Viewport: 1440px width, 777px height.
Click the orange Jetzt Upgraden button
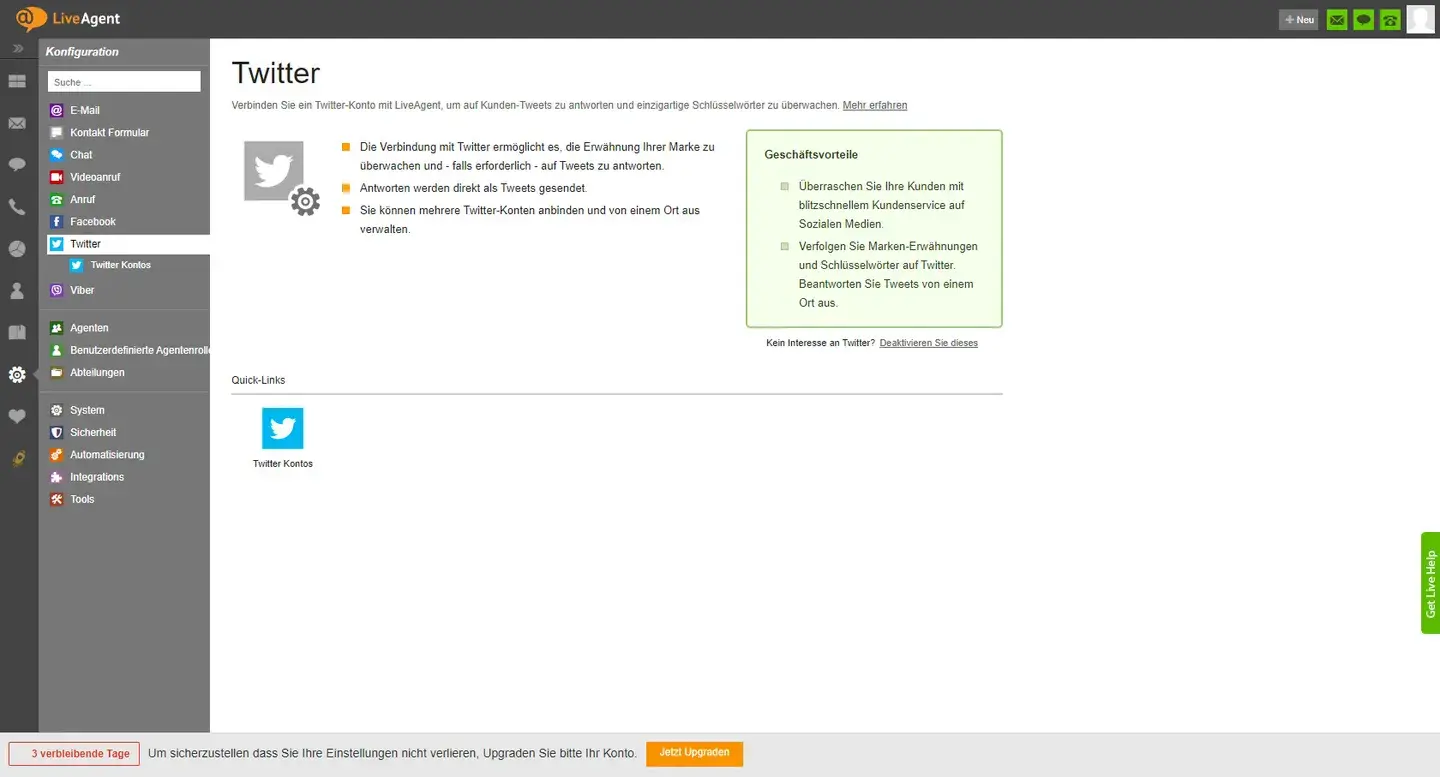[x=695, y=753]
